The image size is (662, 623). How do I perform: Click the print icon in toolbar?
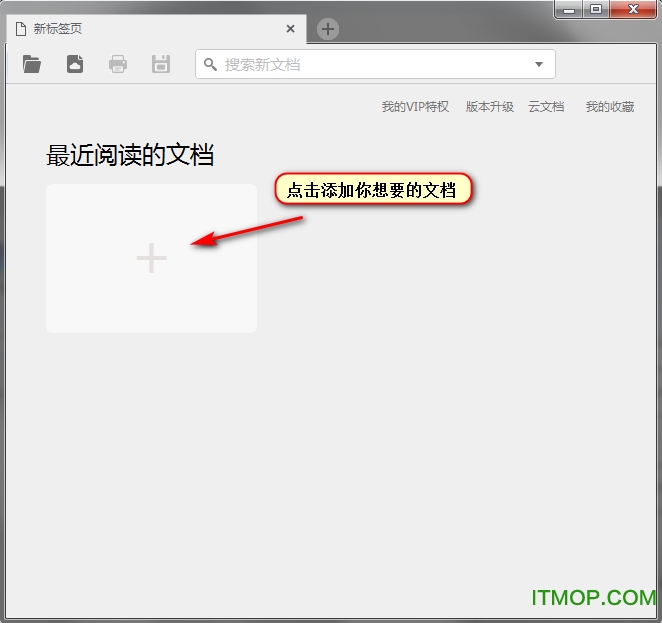click(118, 64)
